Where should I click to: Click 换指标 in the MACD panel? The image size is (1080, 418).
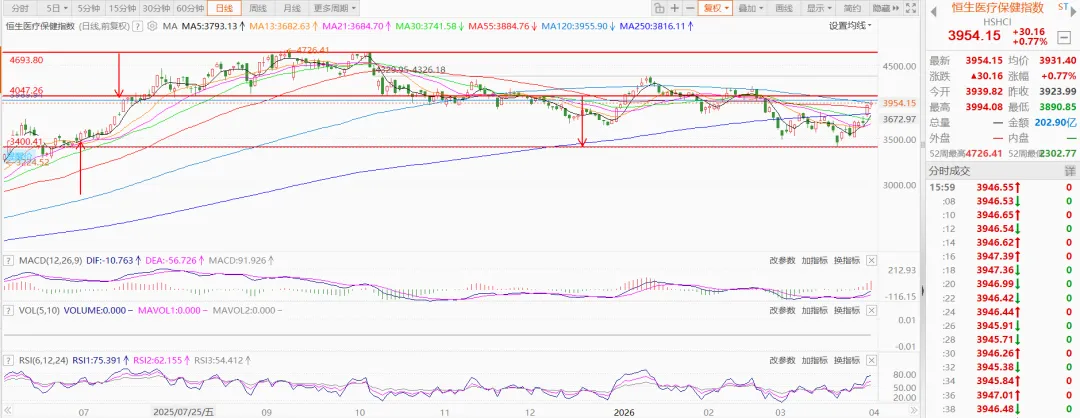847,260
